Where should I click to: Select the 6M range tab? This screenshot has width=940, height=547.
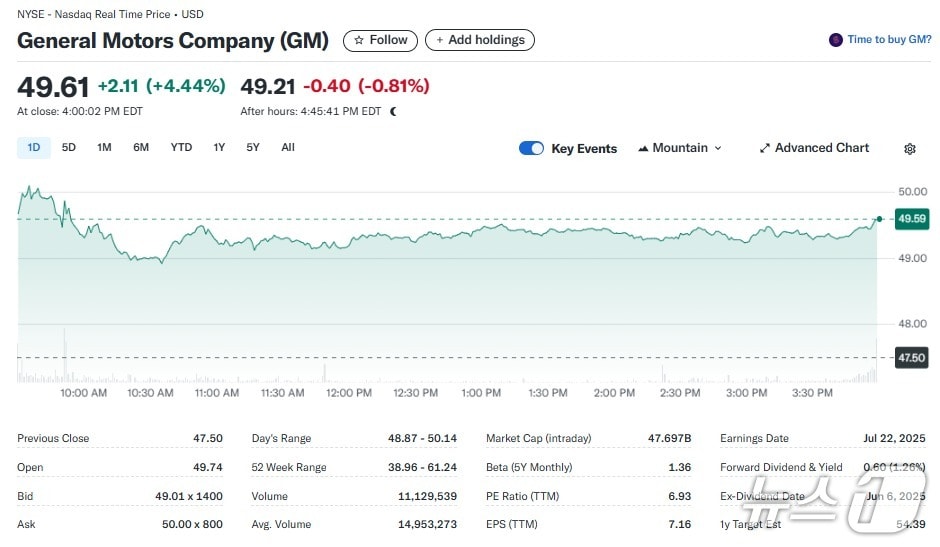click(x=141, y=148)
